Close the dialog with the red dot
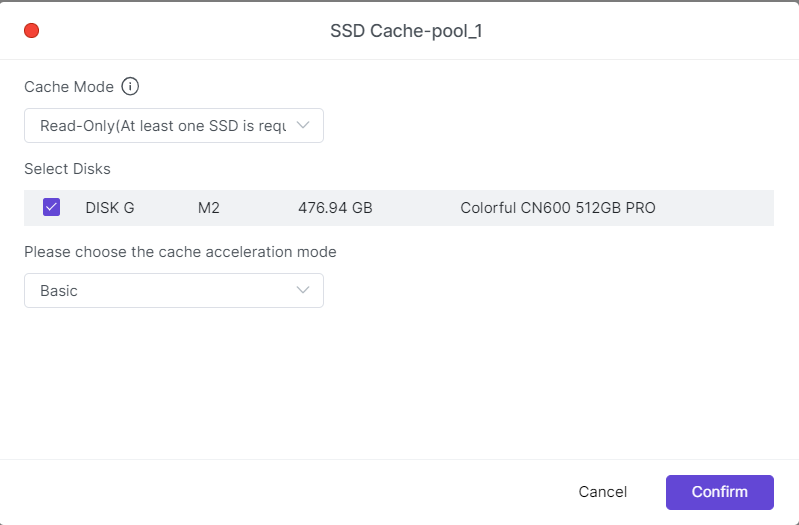This screenshot has height=525, width=799. pyautogui.click(x=31, y=31)
